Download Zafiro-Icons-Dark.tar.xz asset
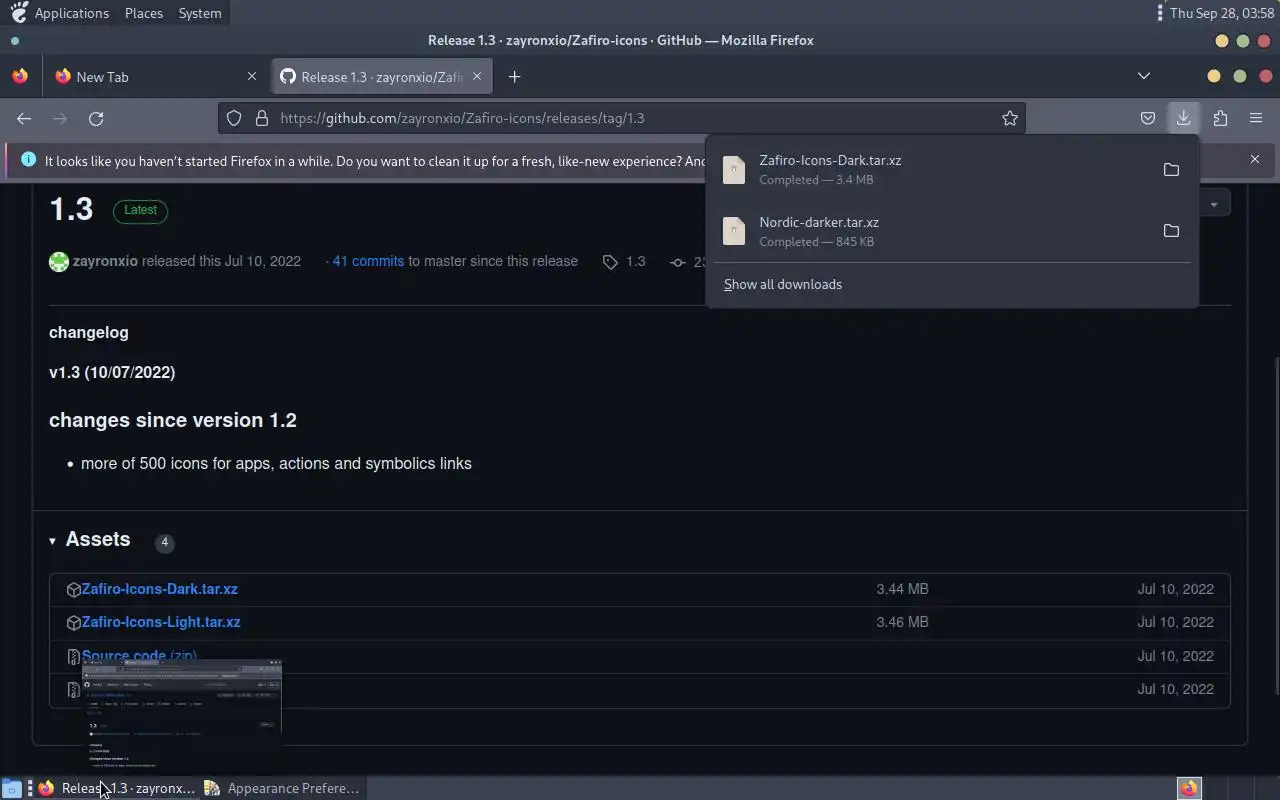The width and height of the screenshot is (1280, 800). click(160, 589)
